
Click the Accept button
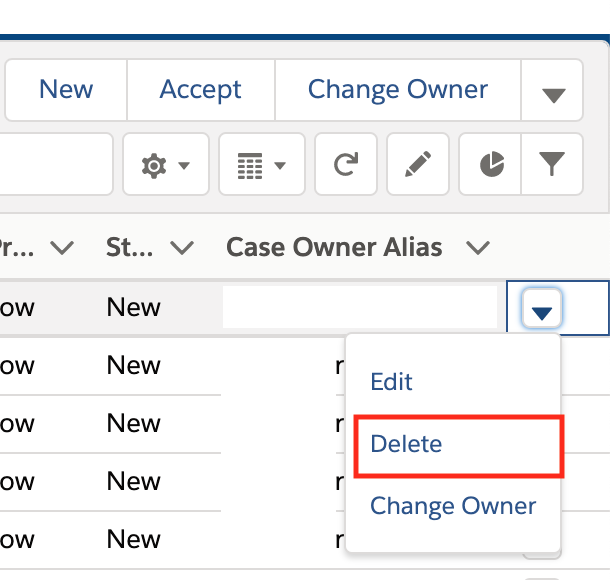coord(200,90)
